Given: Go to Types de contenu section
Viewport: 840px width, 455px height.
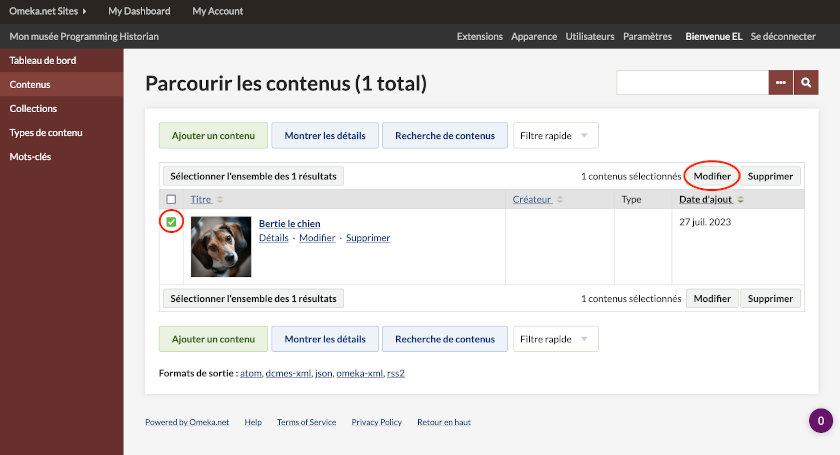Looking at the screenshot, I should coord(46,132).
